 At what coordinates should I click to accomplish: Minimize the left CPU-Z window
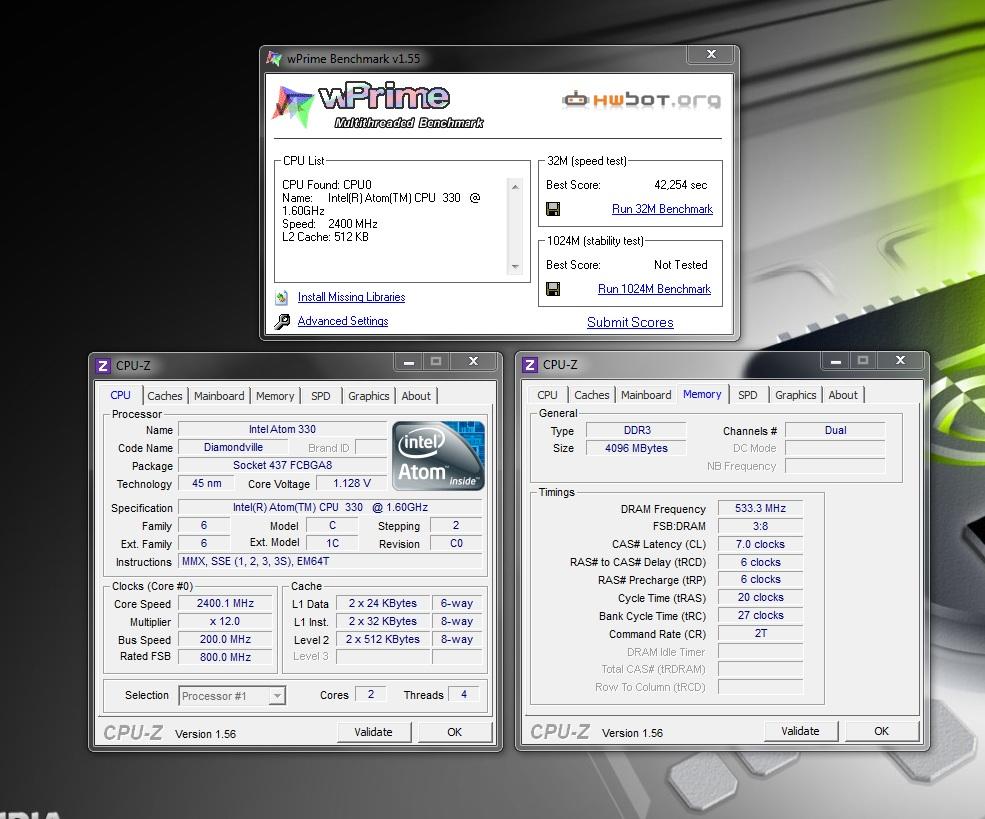coord(409,362)
